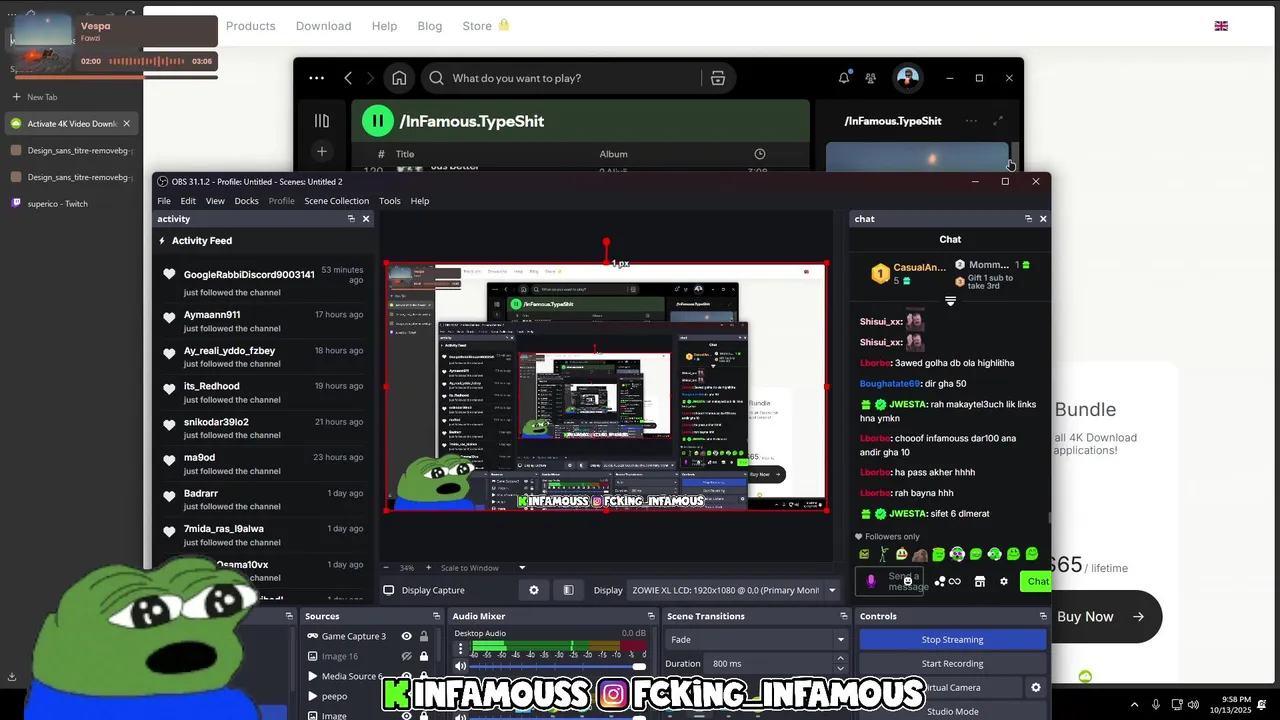The width and height of the screenshot is (1280, 720).
Task: Open Spotify's notifications bell
Action: click(x=844, y=78)
